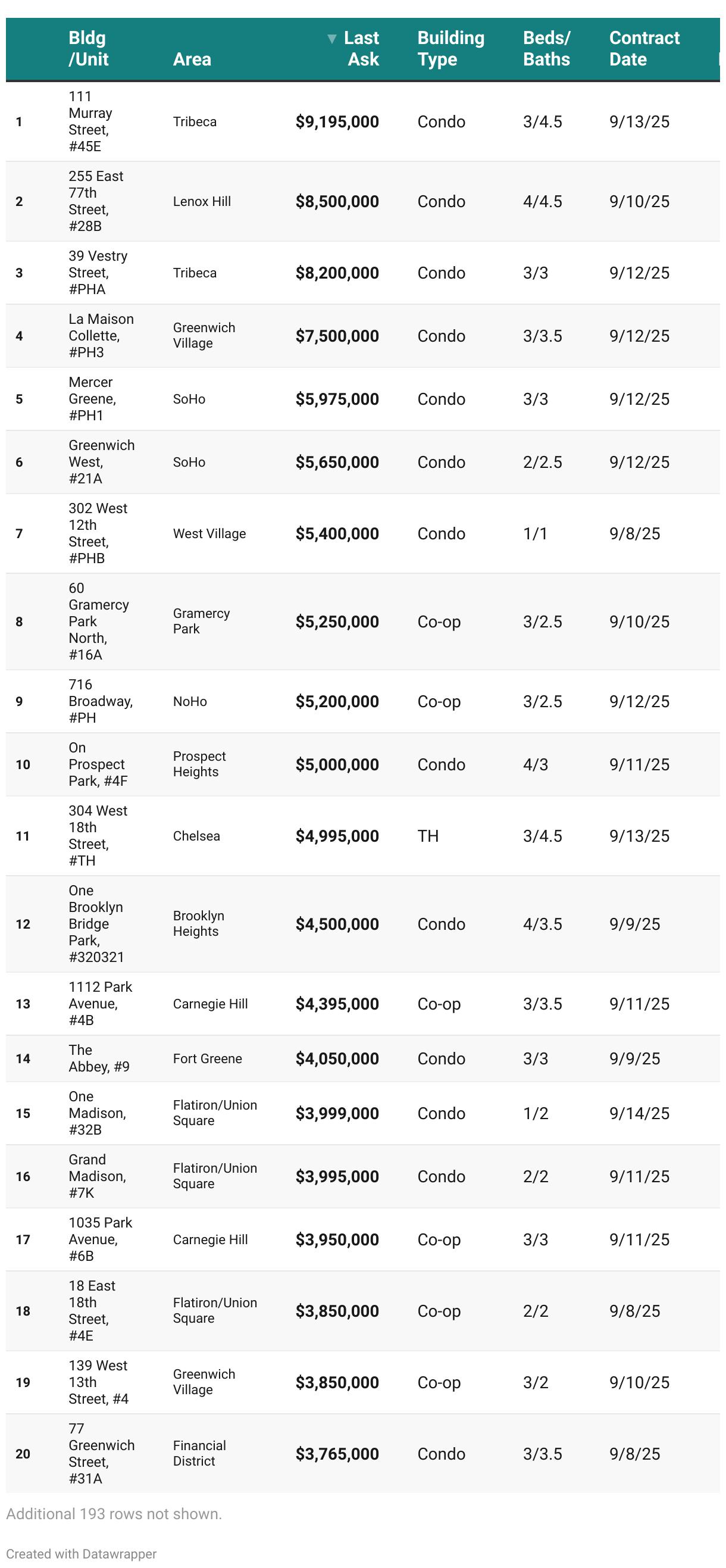Screen dimensions: 726x1568
Task: Select the 39 Vestry Street, #PHA entry
Action: click(98, 273)
